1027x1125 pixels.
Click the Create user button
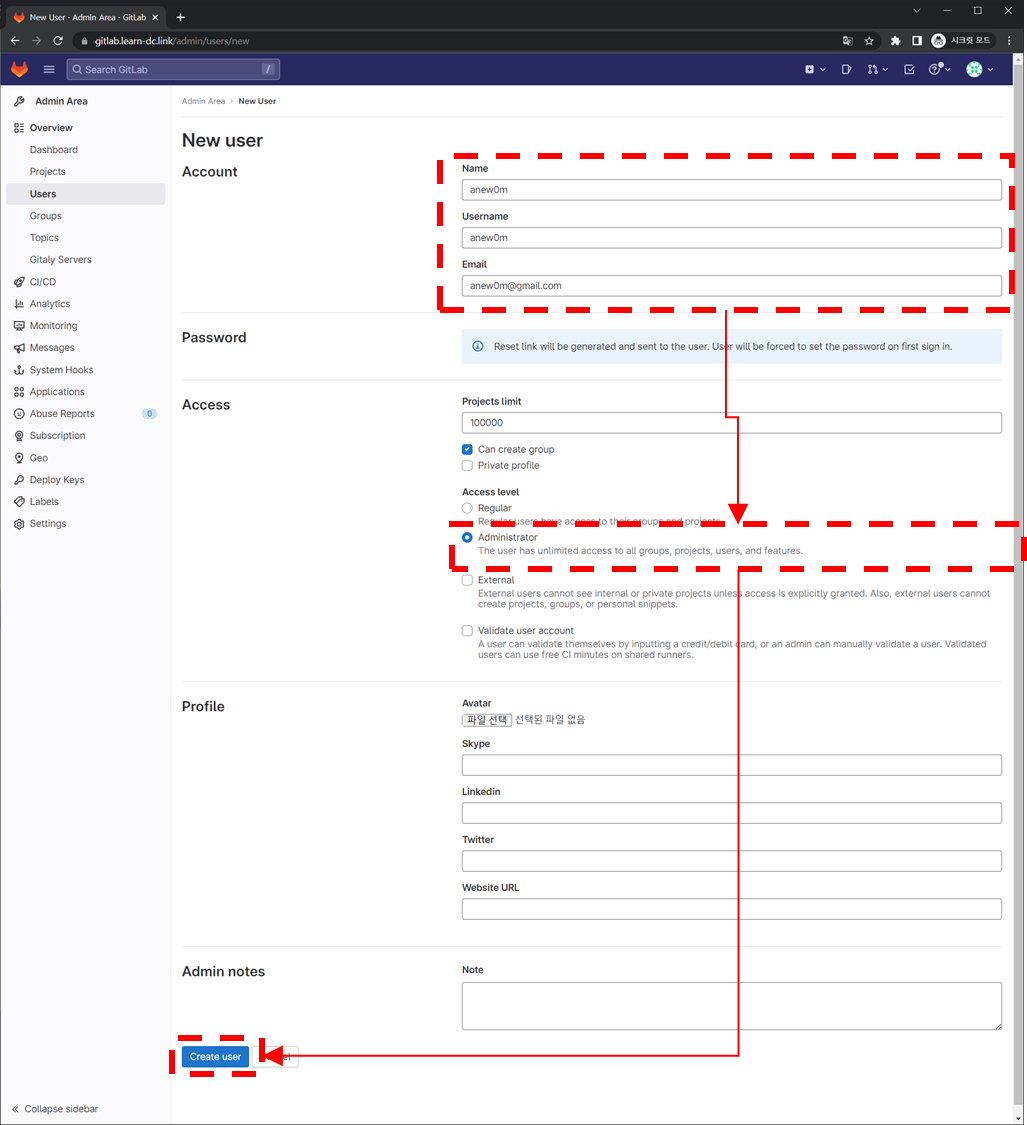click(x=215, y=1057)
